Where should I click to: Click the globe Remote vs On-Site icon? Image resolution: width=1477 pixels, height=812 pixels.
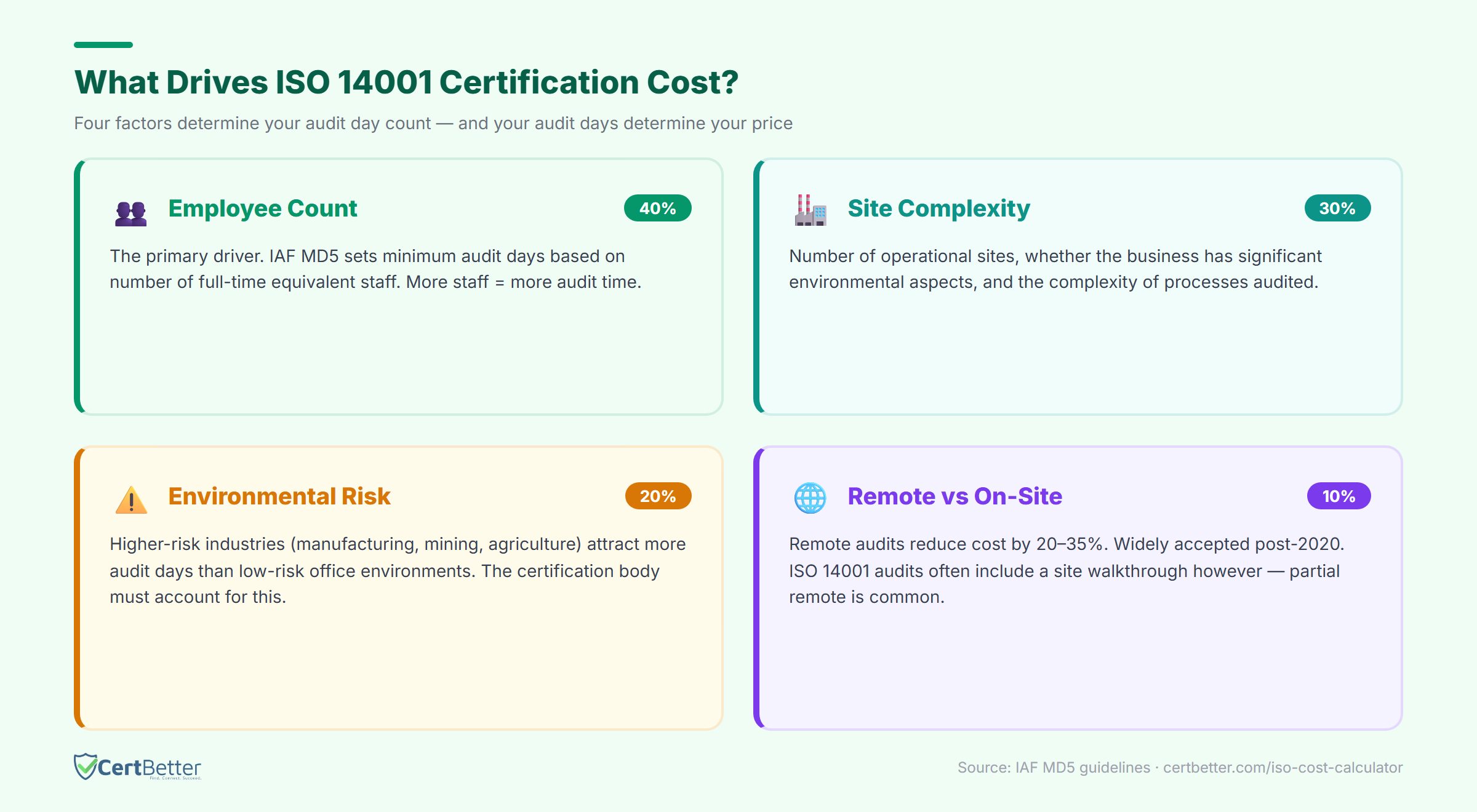coord(811,498)
